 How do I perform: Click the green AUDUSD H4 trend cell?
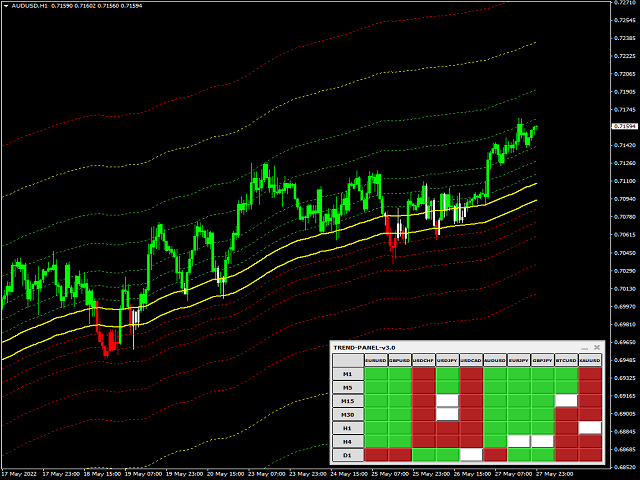[495, 442]
